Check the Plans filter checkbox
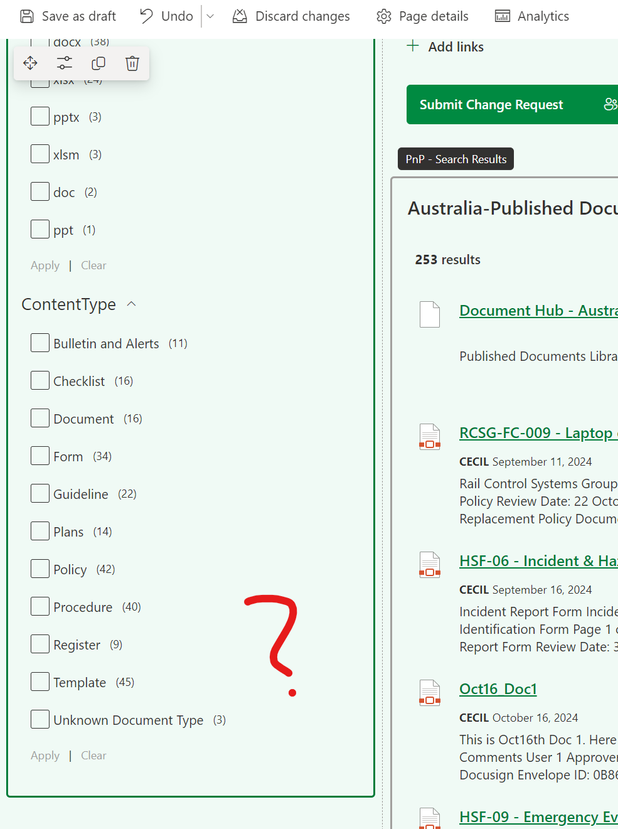 [40, 531]
